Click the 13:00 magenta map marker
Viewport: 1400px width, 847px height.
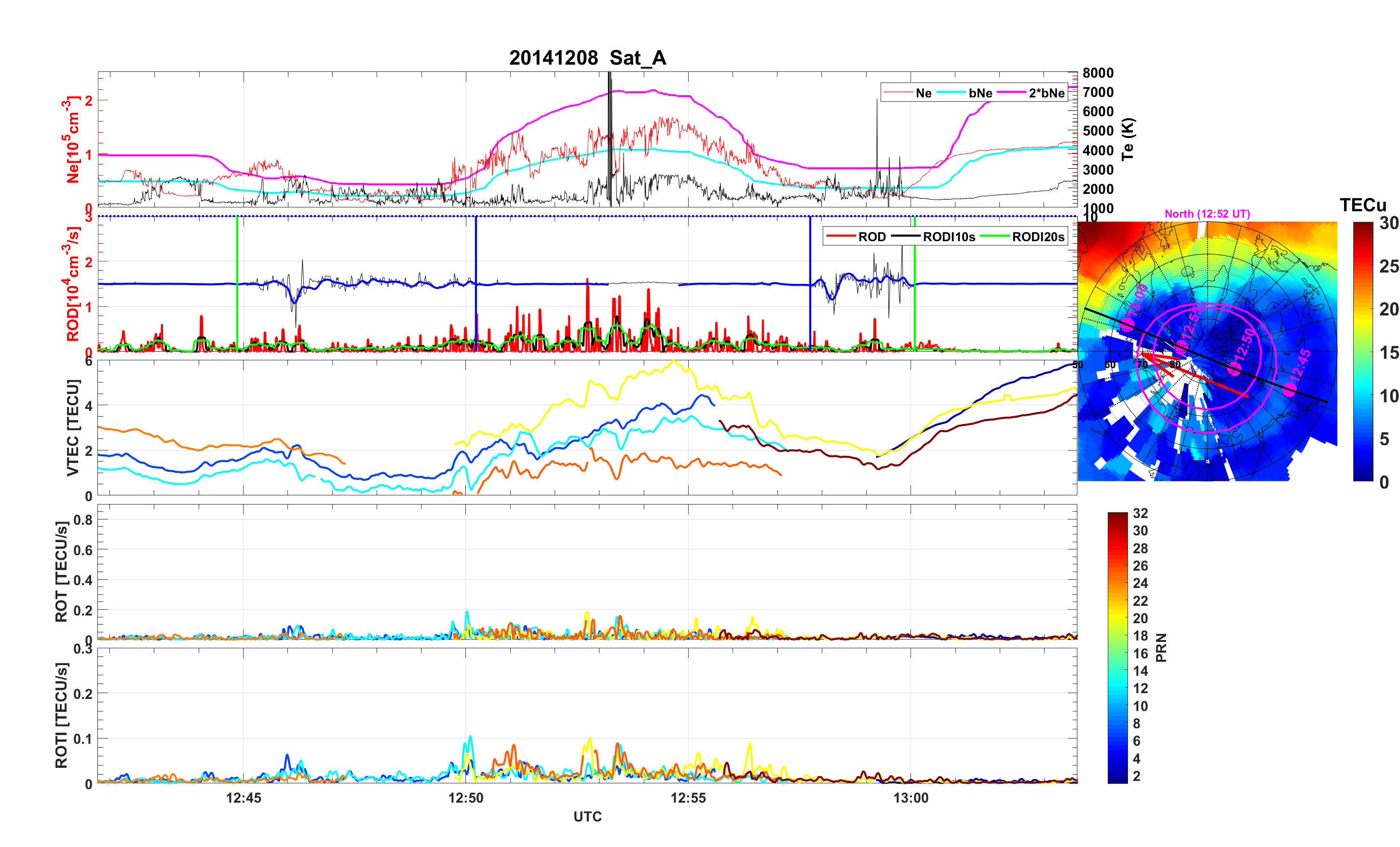(x=1127, y=325)
